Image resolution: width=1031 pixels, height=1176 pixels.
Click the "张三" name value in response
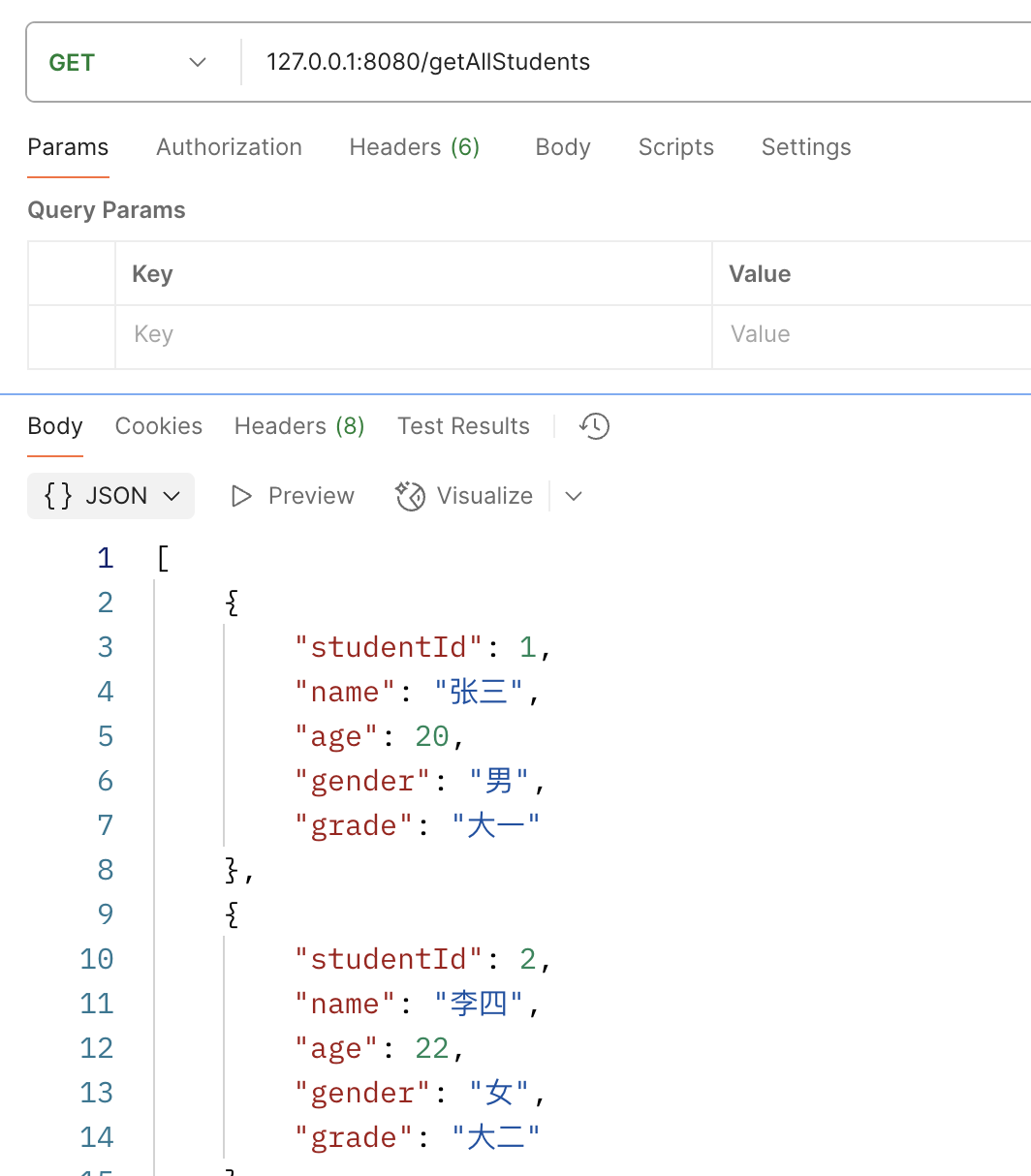pyautogui.click(x=479, y=692)
